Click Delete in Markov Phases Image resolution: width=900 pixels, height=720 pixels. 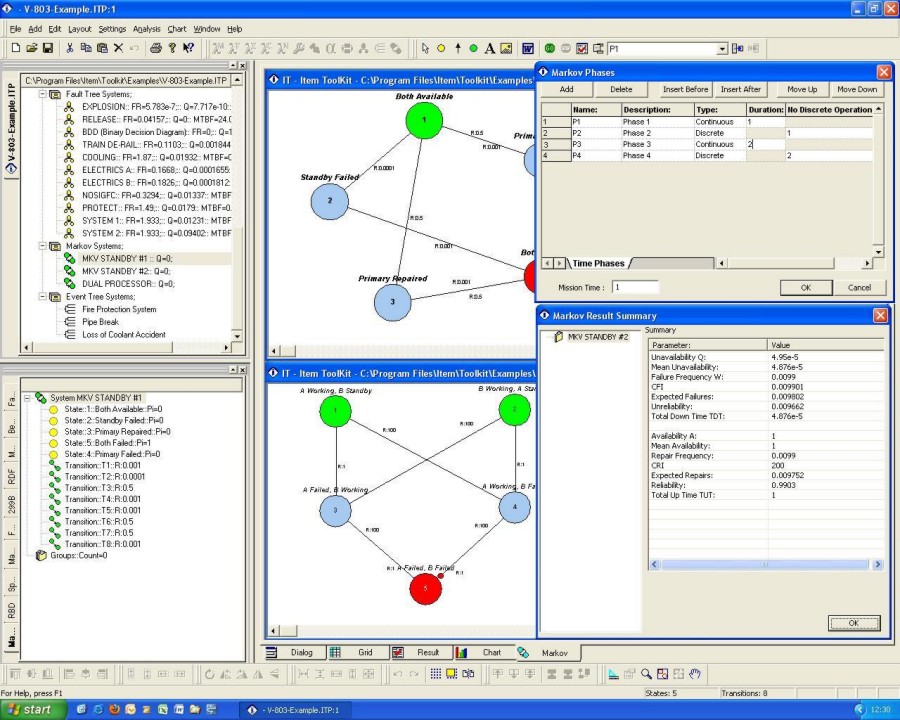tap(621, 89)
